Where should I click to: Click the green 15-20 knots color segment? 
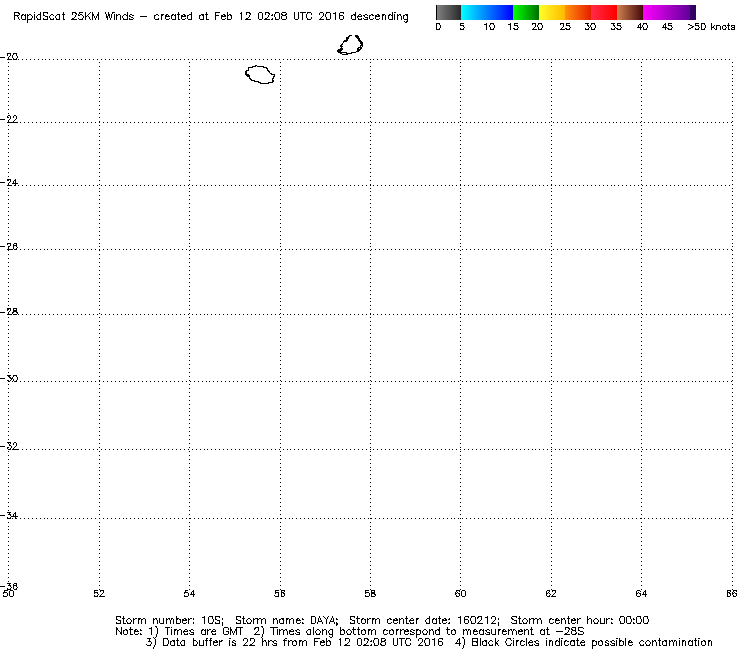coord(526,12)
